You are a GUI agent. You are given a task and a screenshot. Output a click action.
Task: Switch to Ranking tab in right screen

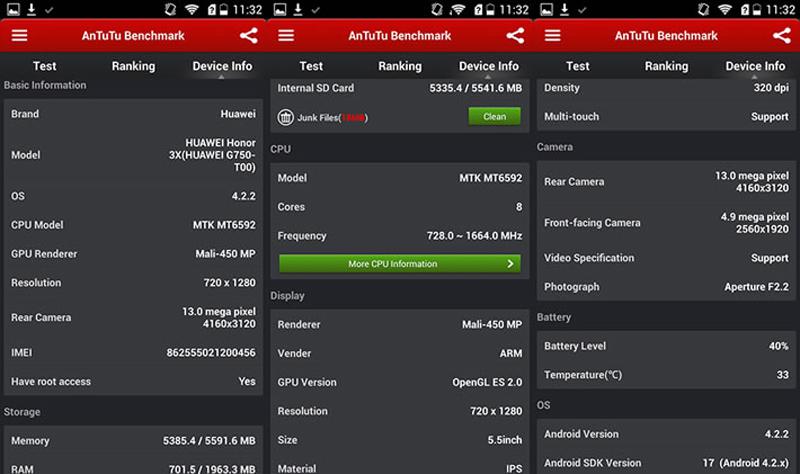[x=666, y=66]
